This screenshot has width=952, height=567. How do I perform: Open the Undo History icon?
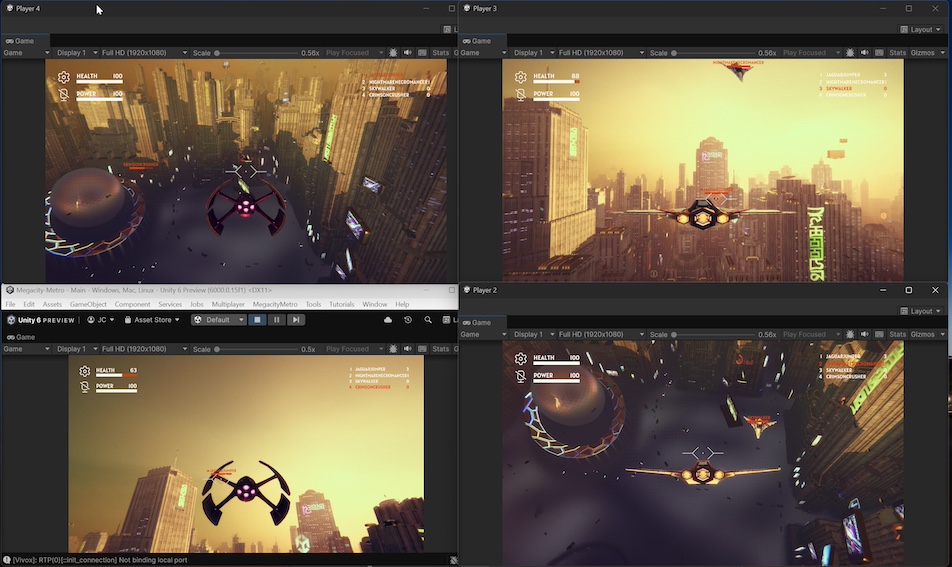(408, 320)
